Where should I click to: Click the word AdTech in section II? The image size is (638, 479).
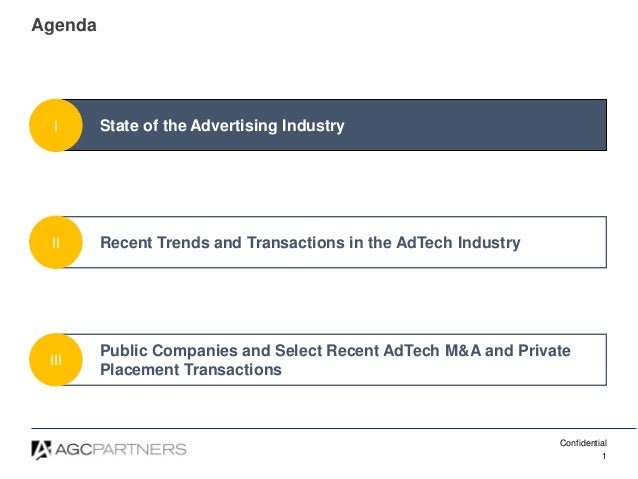click(424, 243)
